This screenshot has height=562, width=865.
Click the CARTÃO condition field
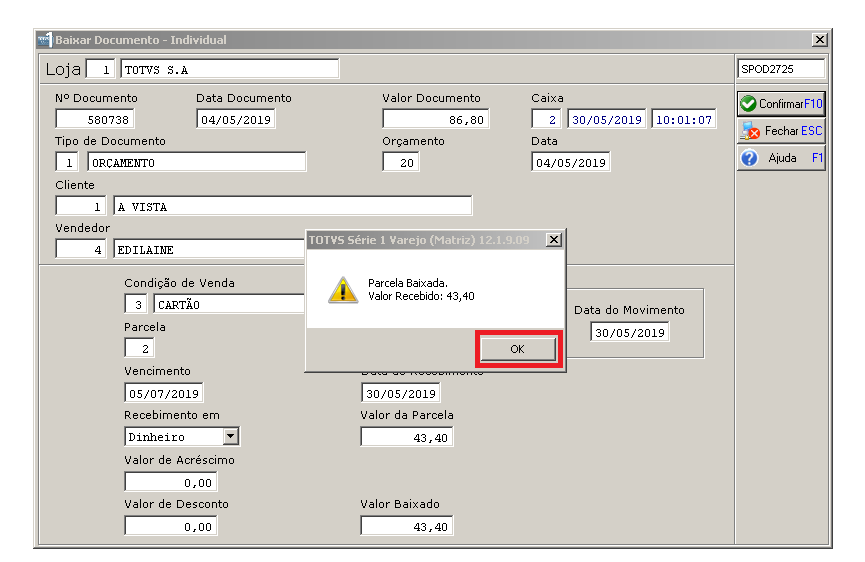point(229,304)
